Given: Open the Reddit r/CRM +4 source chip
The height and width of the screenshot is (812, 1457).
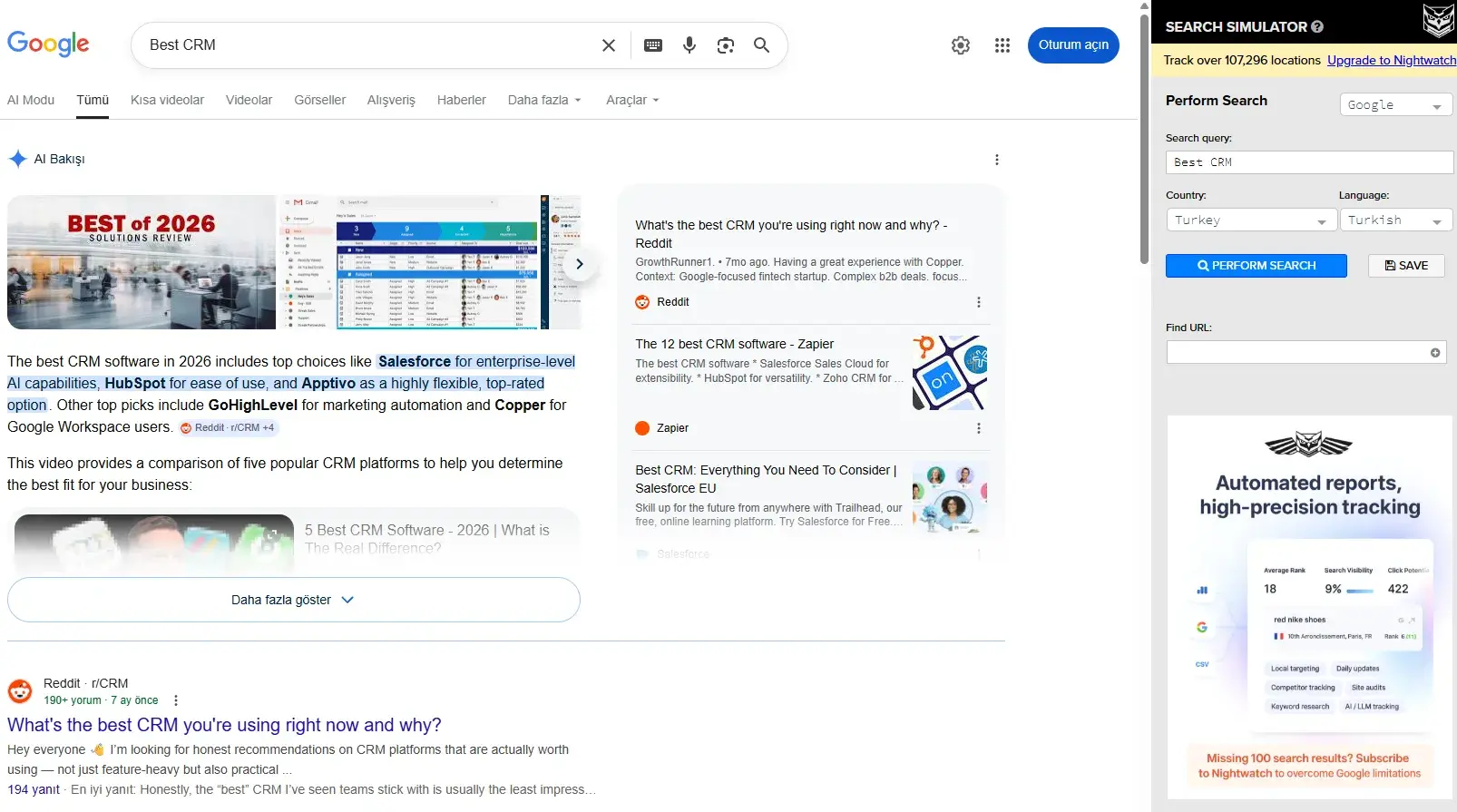Looking at the screenshot, I should point(228,427).
